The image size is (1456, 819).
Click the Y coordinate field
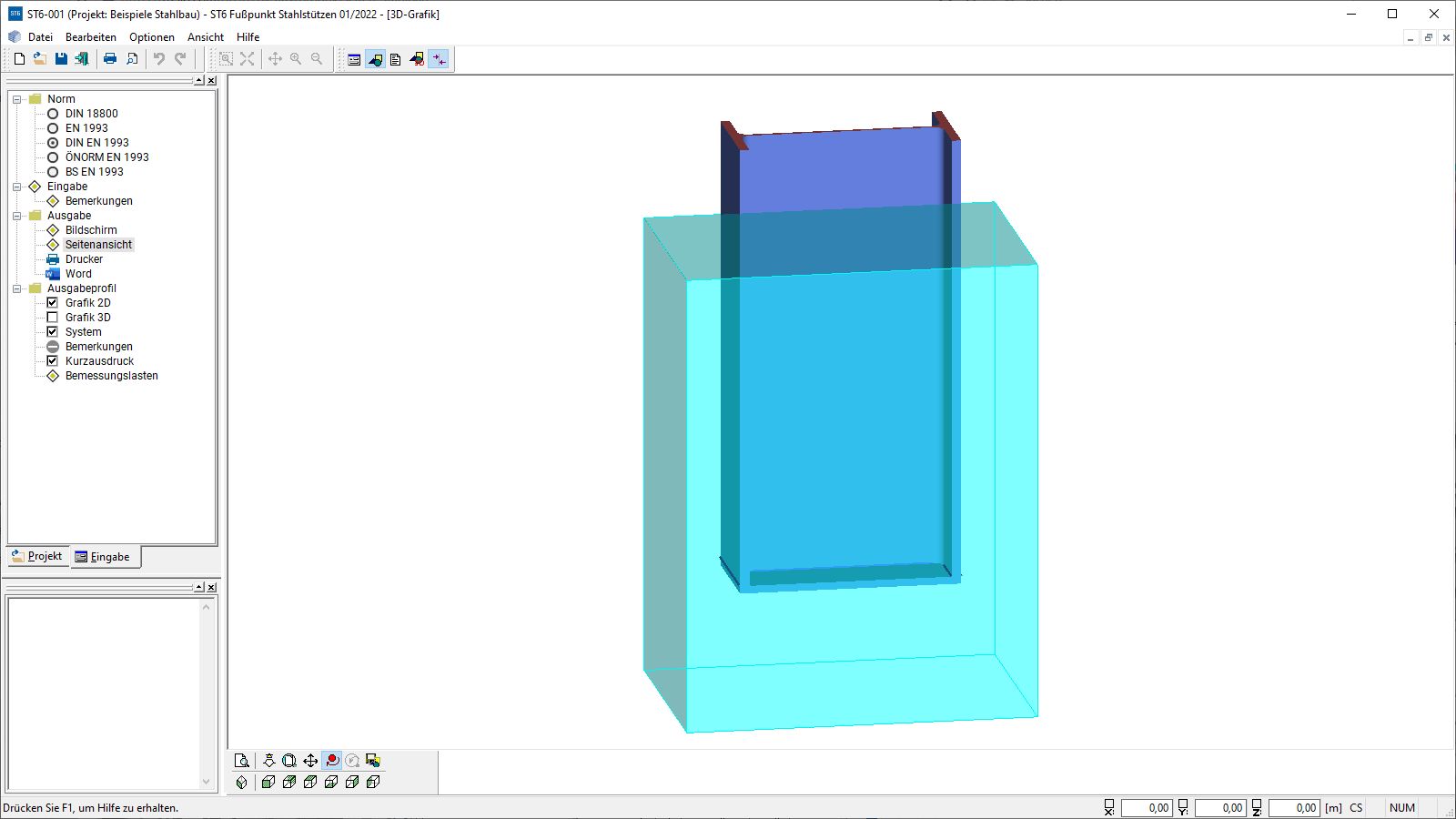(x=1220, y=808)
